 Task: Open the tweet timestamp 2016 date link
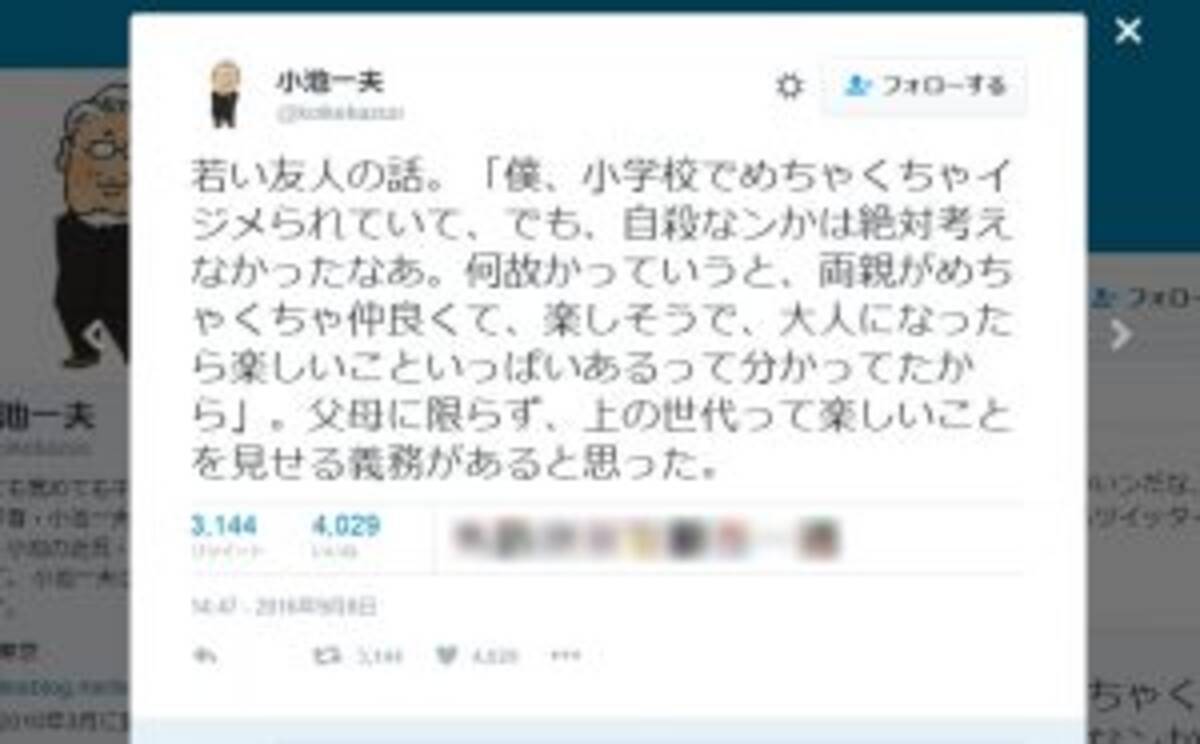pos(286,605)
